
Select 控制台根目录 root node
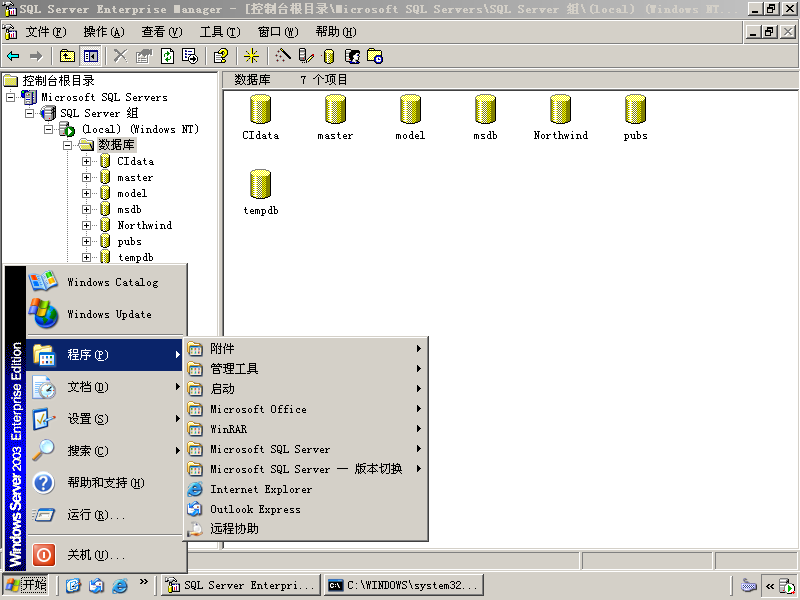(x=58, y=81)
